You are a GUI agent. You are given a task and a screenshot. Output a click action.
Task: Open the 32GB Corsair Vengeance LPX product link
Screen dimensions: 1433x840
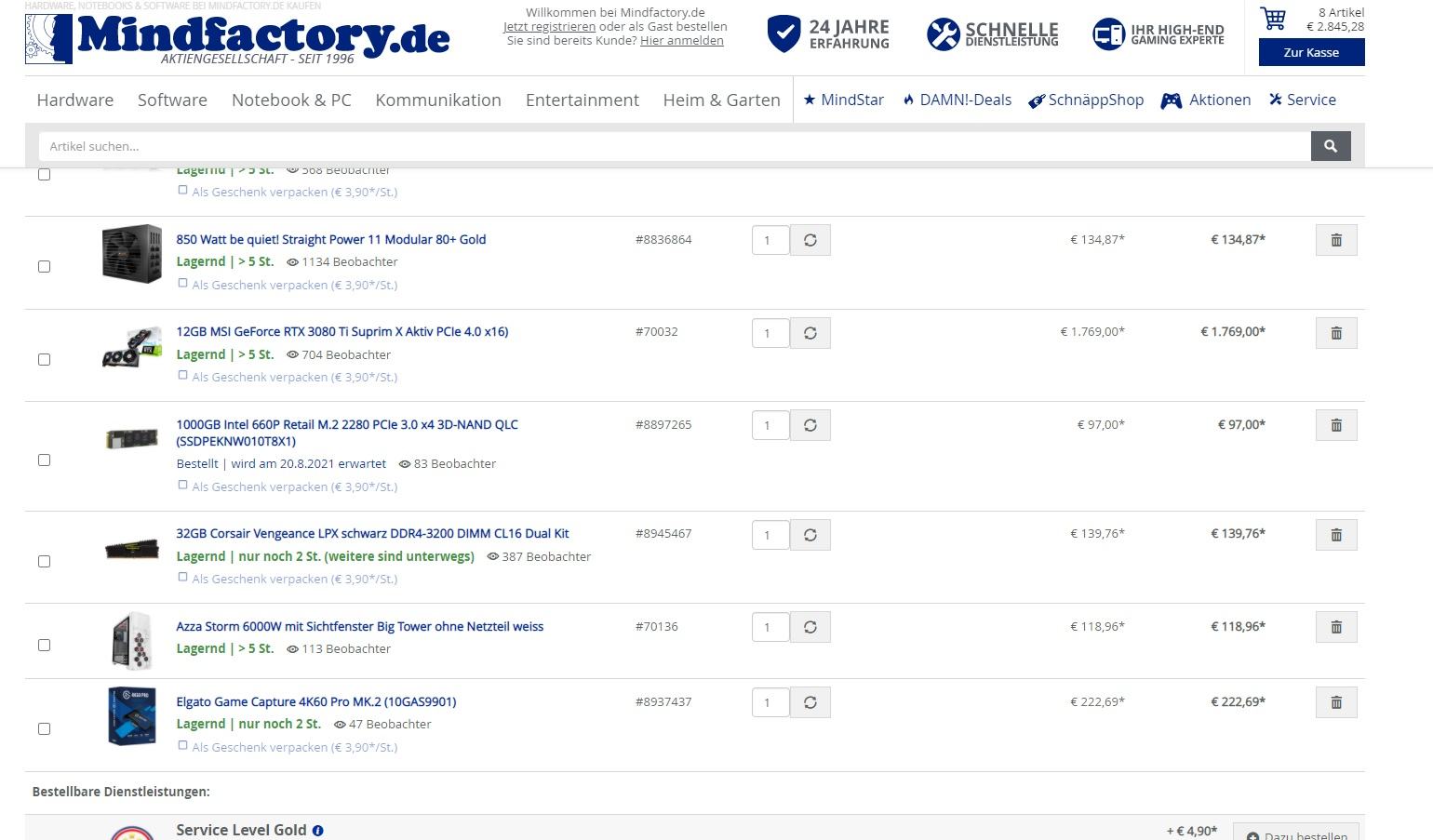pyautogui.click(x=372, y=534)
